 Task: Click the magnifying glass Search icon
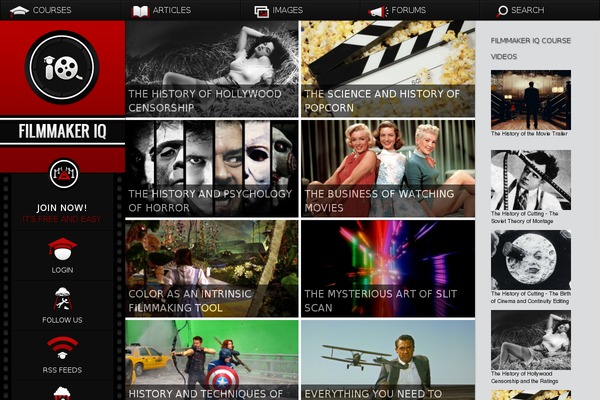coord(502,11)
